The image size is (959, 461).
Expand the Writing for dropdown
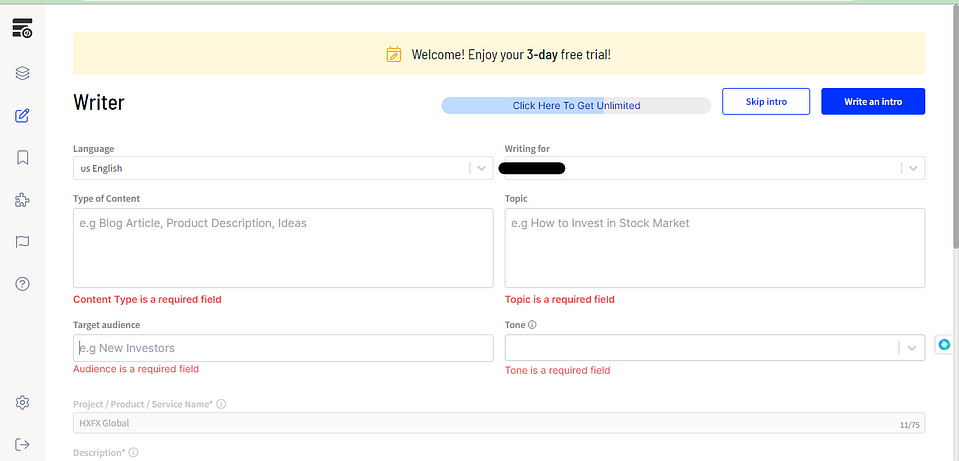[x=913, y=169]
